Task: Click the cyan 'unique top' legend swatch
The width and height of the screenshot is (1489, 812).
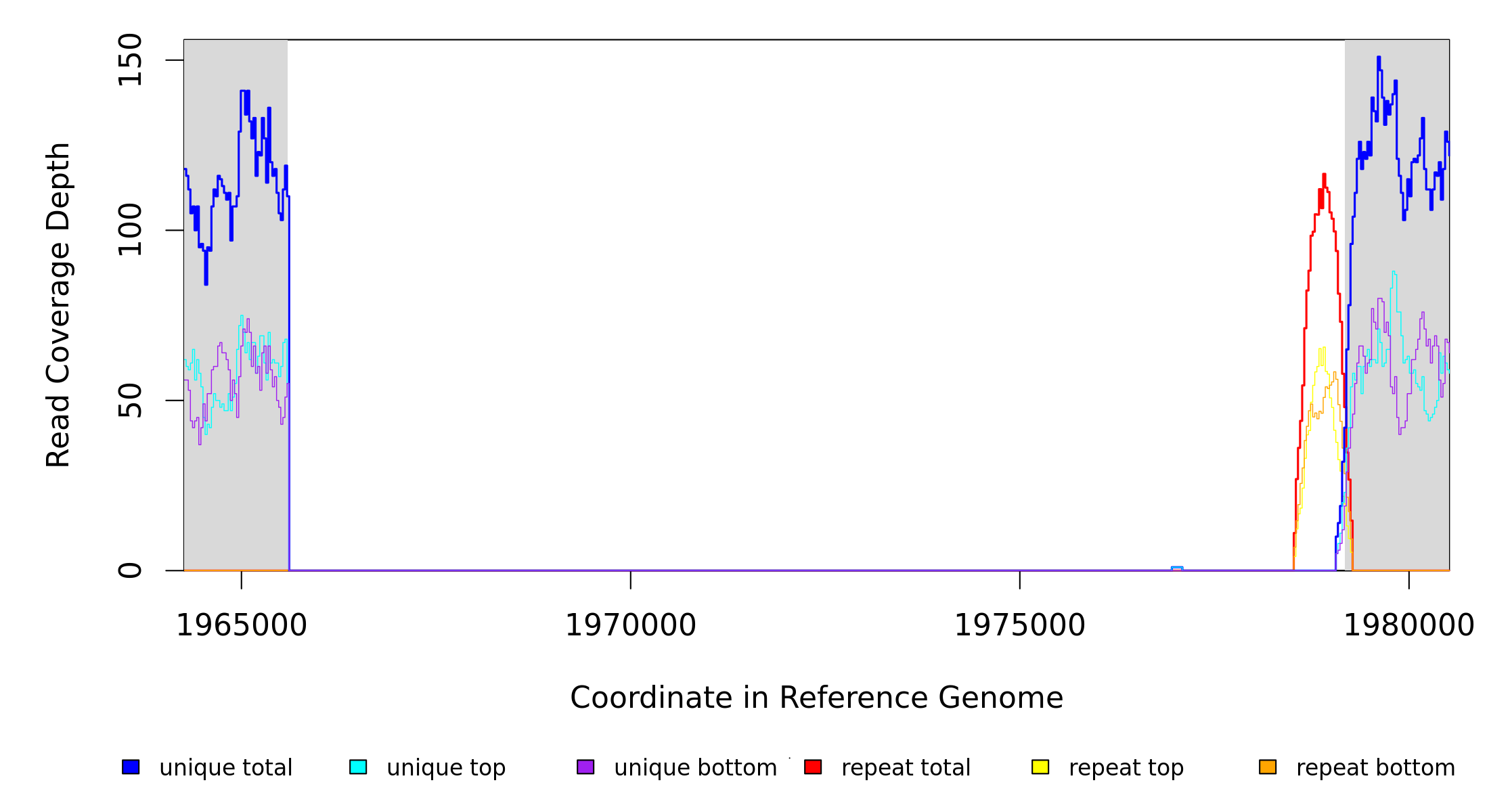Action: click(358, 767)
